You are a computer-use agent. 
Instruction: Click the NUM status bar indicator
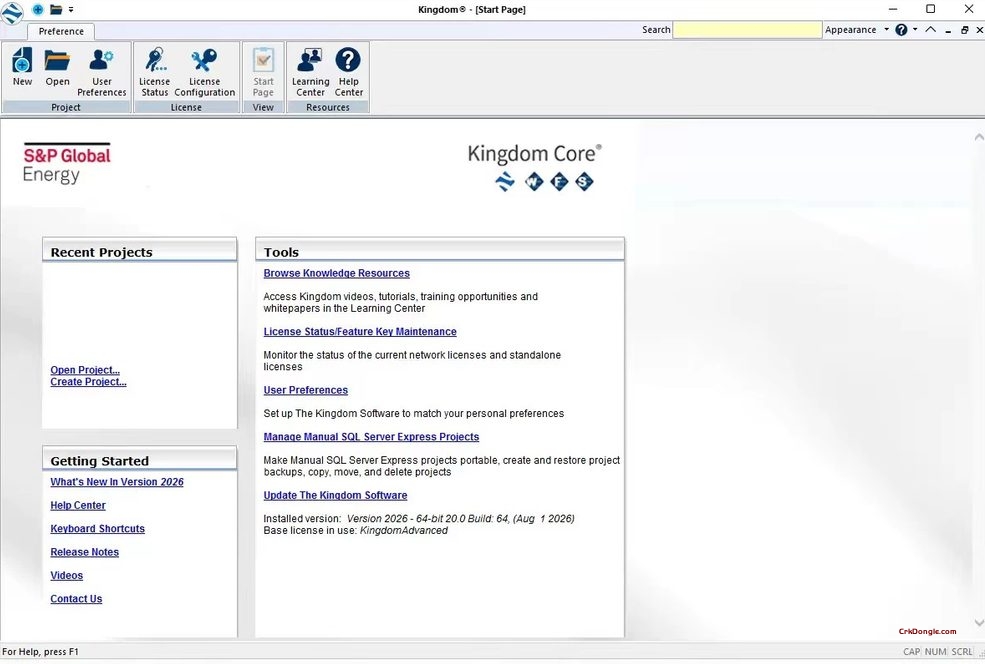click(x=935, y=651)
